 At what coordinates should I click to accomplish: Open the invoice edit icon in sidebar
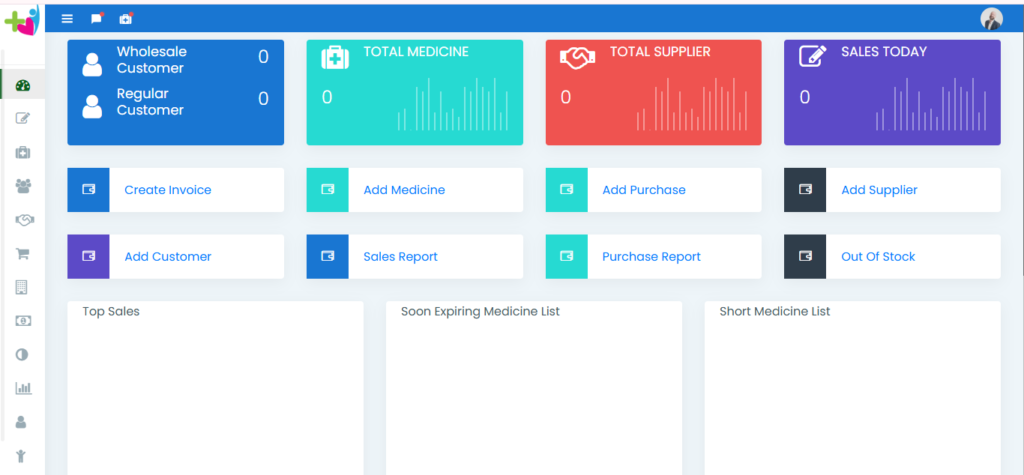(x=22, y=119)
